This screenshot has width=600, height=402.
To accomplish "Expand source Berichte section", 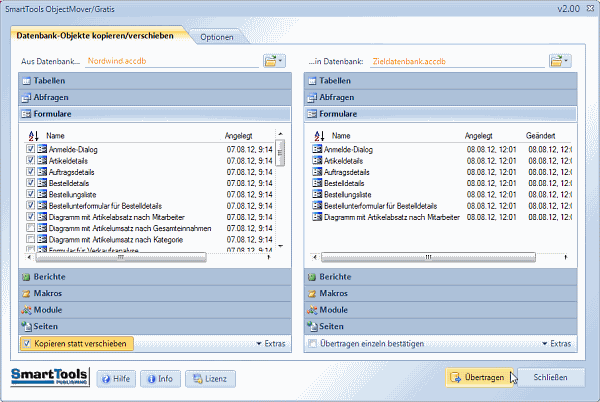I will tap(155, 277).
